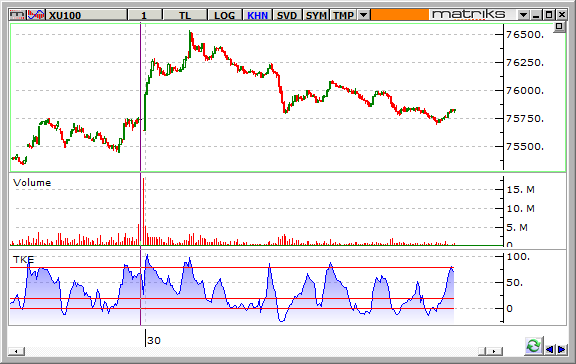576x364 pixels.
Task: Edit the XU100 symbol field
Action: coord(87,15)
